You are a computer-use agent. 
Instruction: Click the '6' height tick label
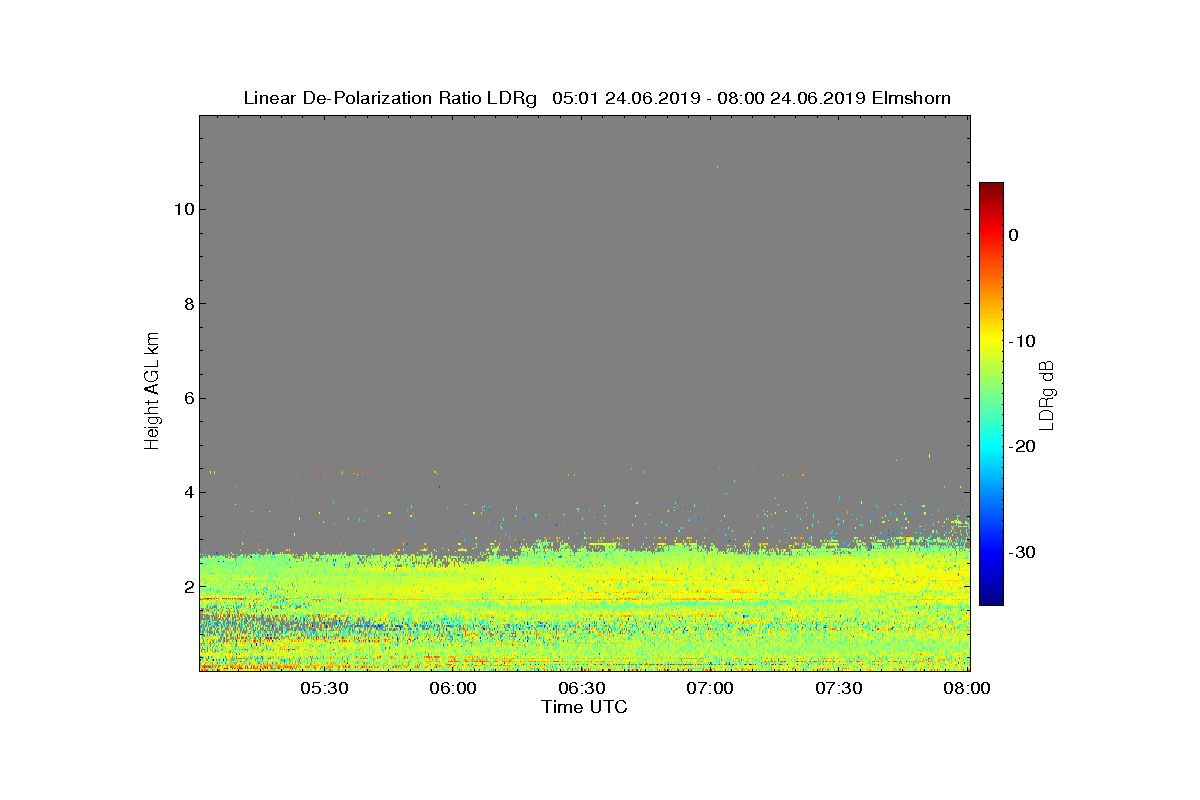(187, 398)
